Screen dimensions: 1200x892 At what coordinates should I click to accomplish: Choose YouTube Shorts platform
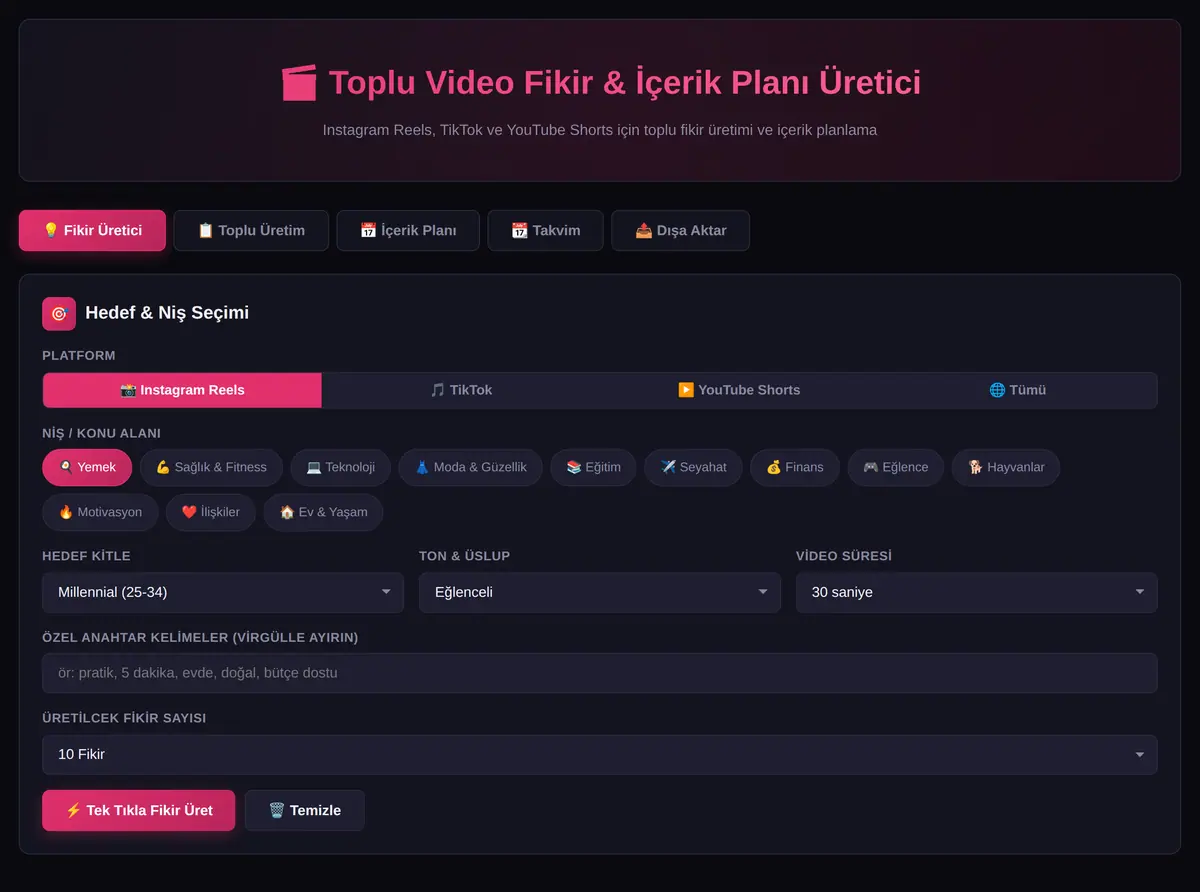point(739,390)
